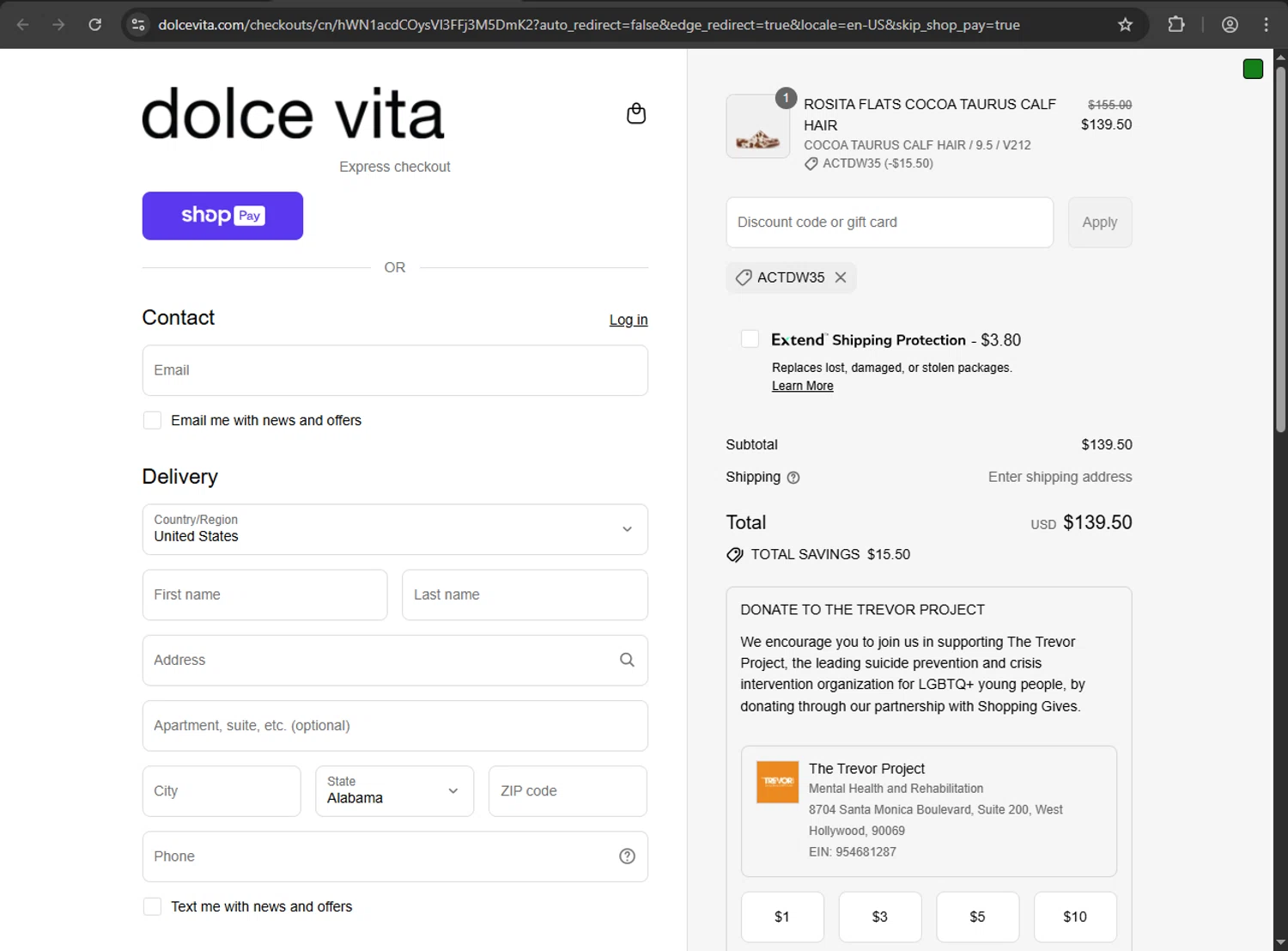The width and height of the screenshot is (1288, 951).
Task: Reload the checkout page
Action: coord(95,25)
